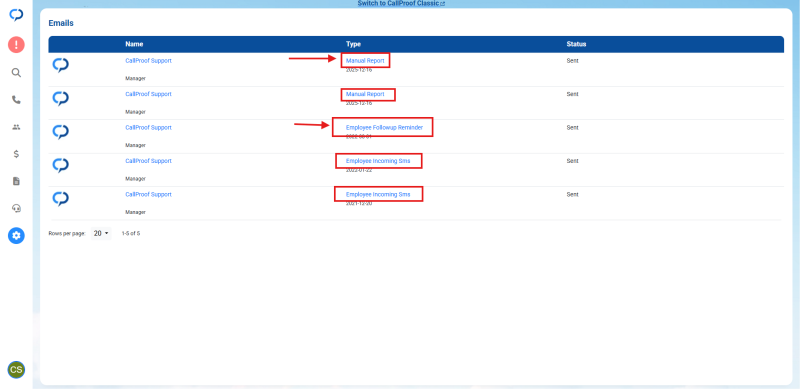The height and width of the screenshot is (389, 800).
Task: Click the CallProof logo in the sidebar
Action: click(16, 15)
